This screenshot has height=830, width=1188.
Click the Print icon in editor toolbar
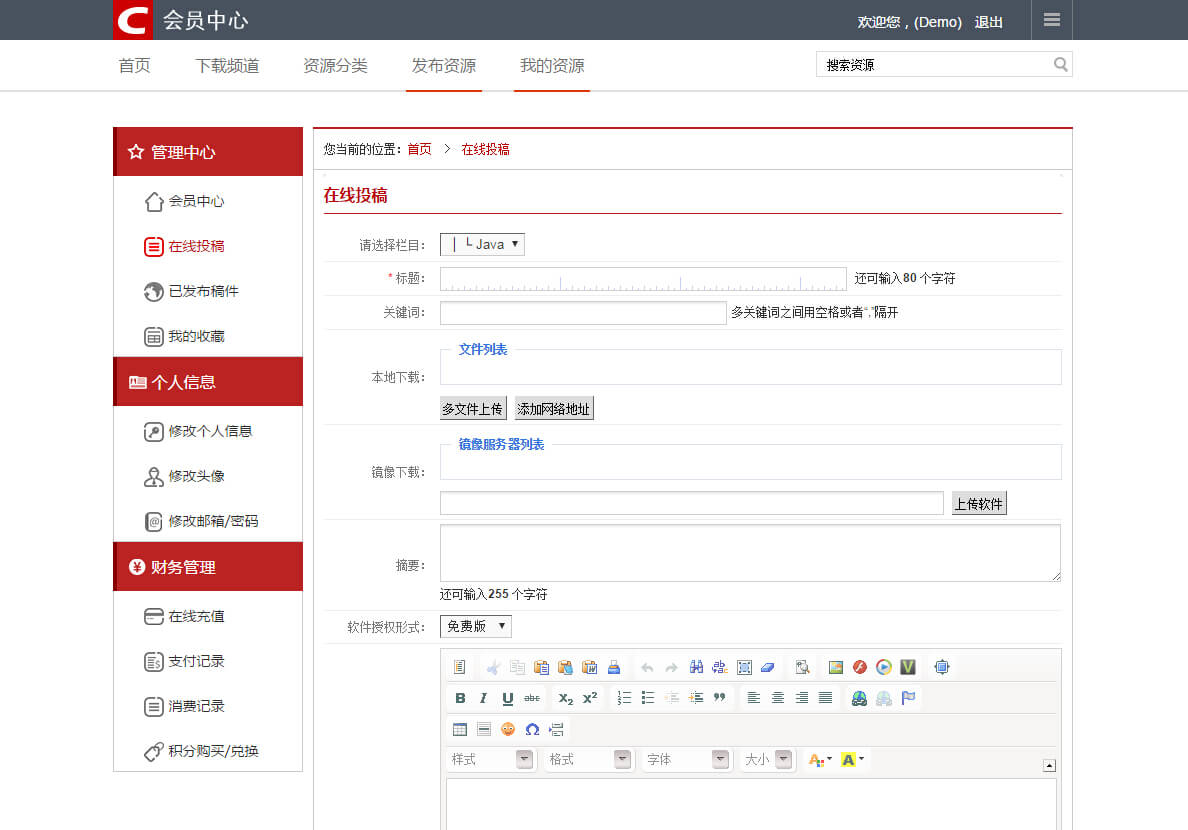coord(614,667)
